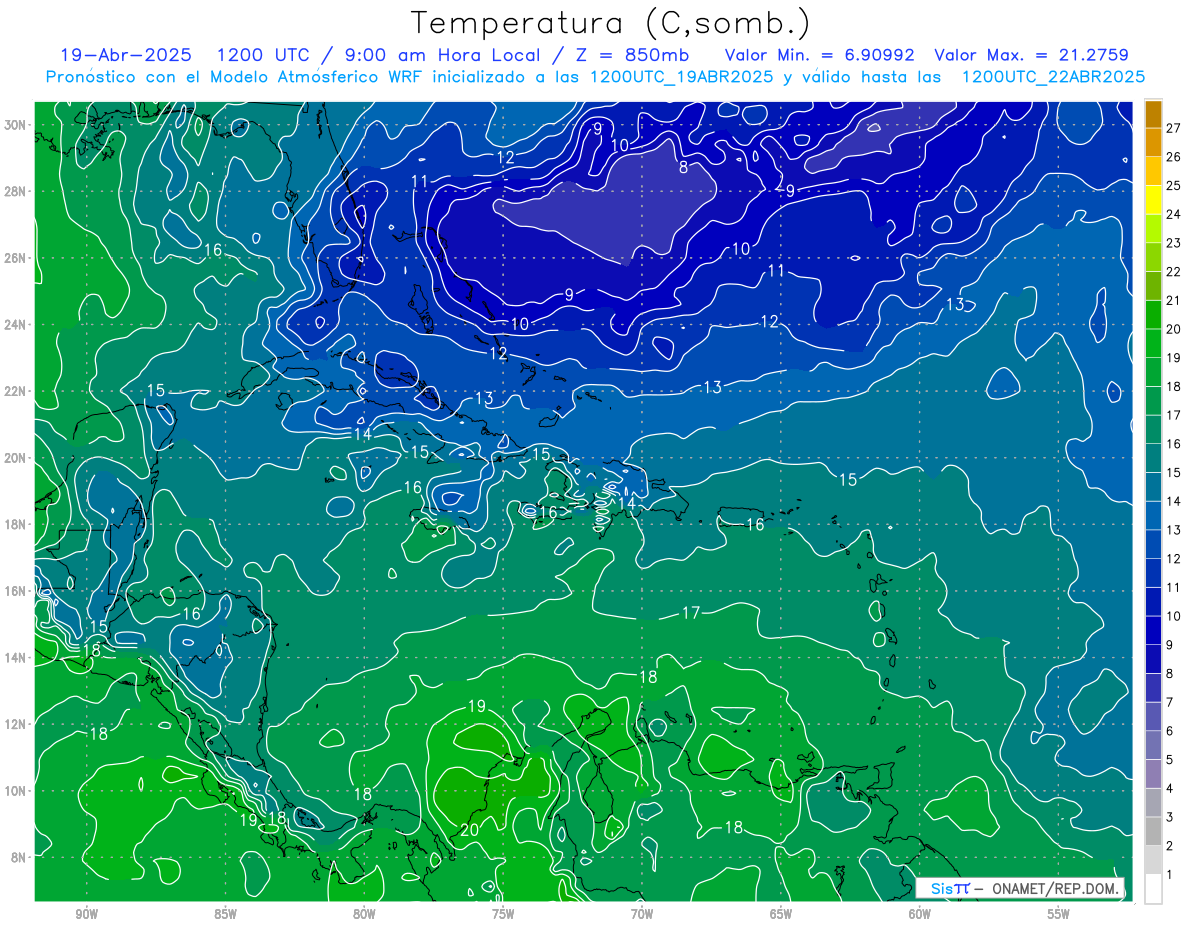
Task: Click the "30N" latitude axis label
Action: 15,124
